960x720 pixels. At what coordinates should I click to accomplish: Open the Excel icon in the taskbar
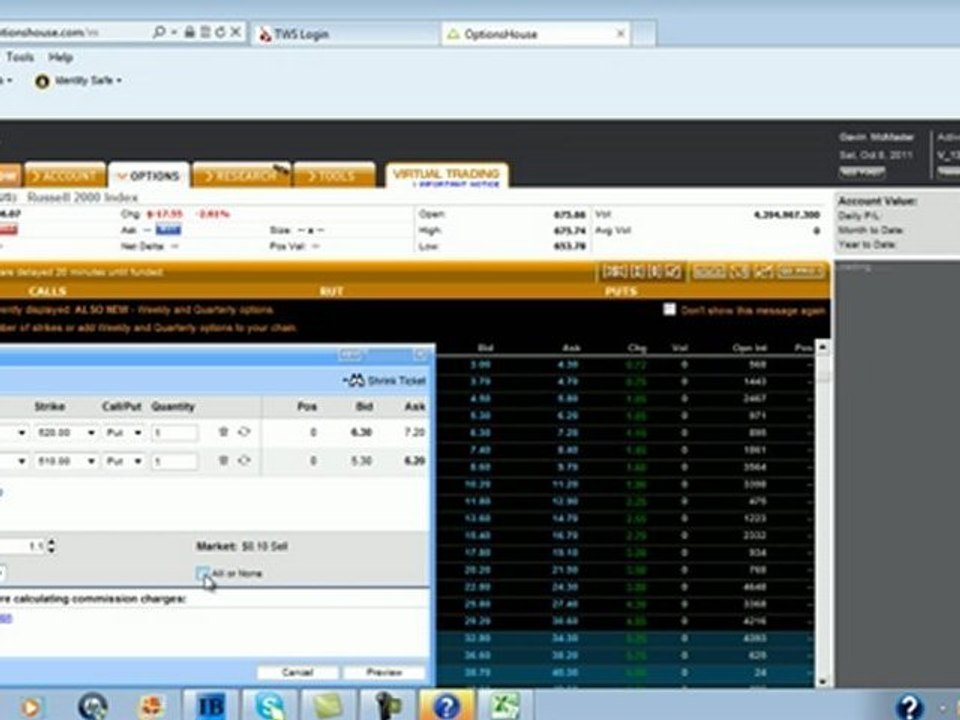pyautogui.click(x=504, y=706)
